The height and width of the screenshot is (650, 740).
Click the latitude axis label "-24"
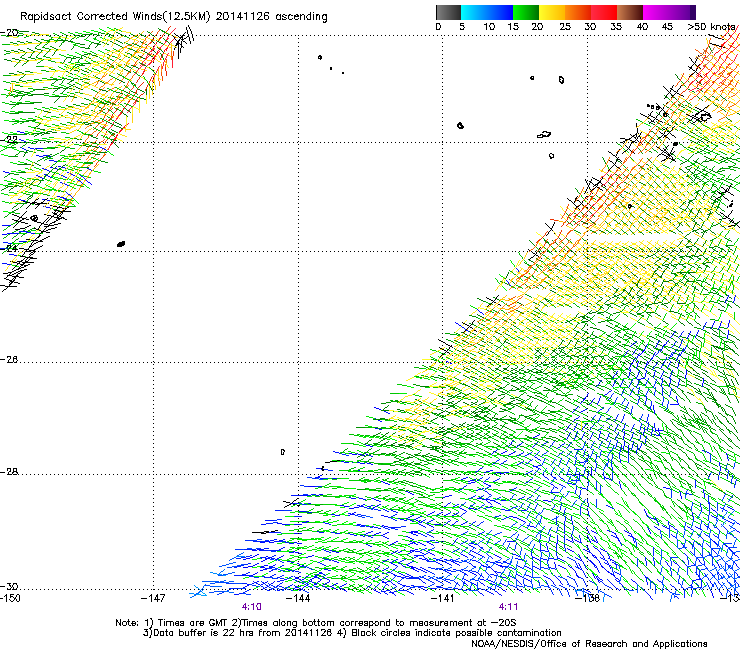(9, 248)
